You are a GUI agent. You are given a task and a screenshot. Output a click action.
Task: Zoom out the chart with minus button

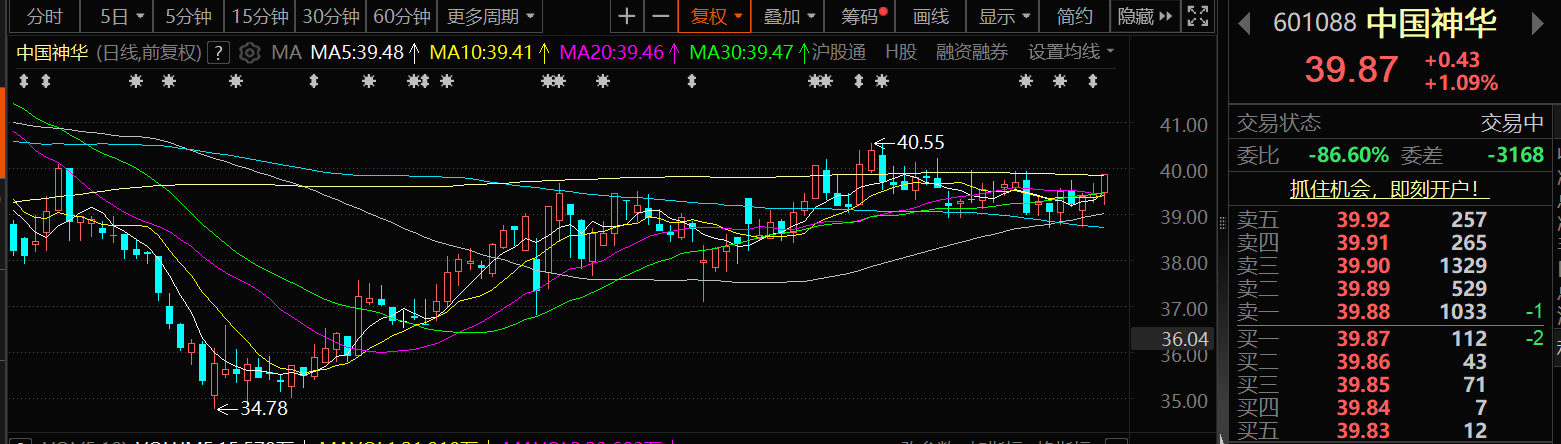661,16
